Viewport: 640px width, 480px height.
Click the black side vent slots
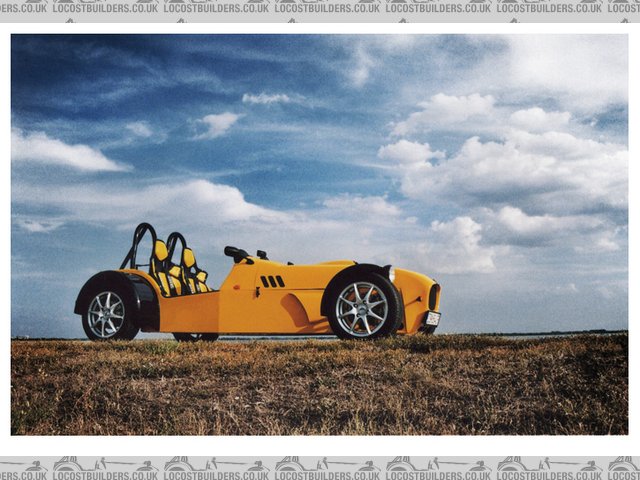pyautogui.click(x=272, y=282)
